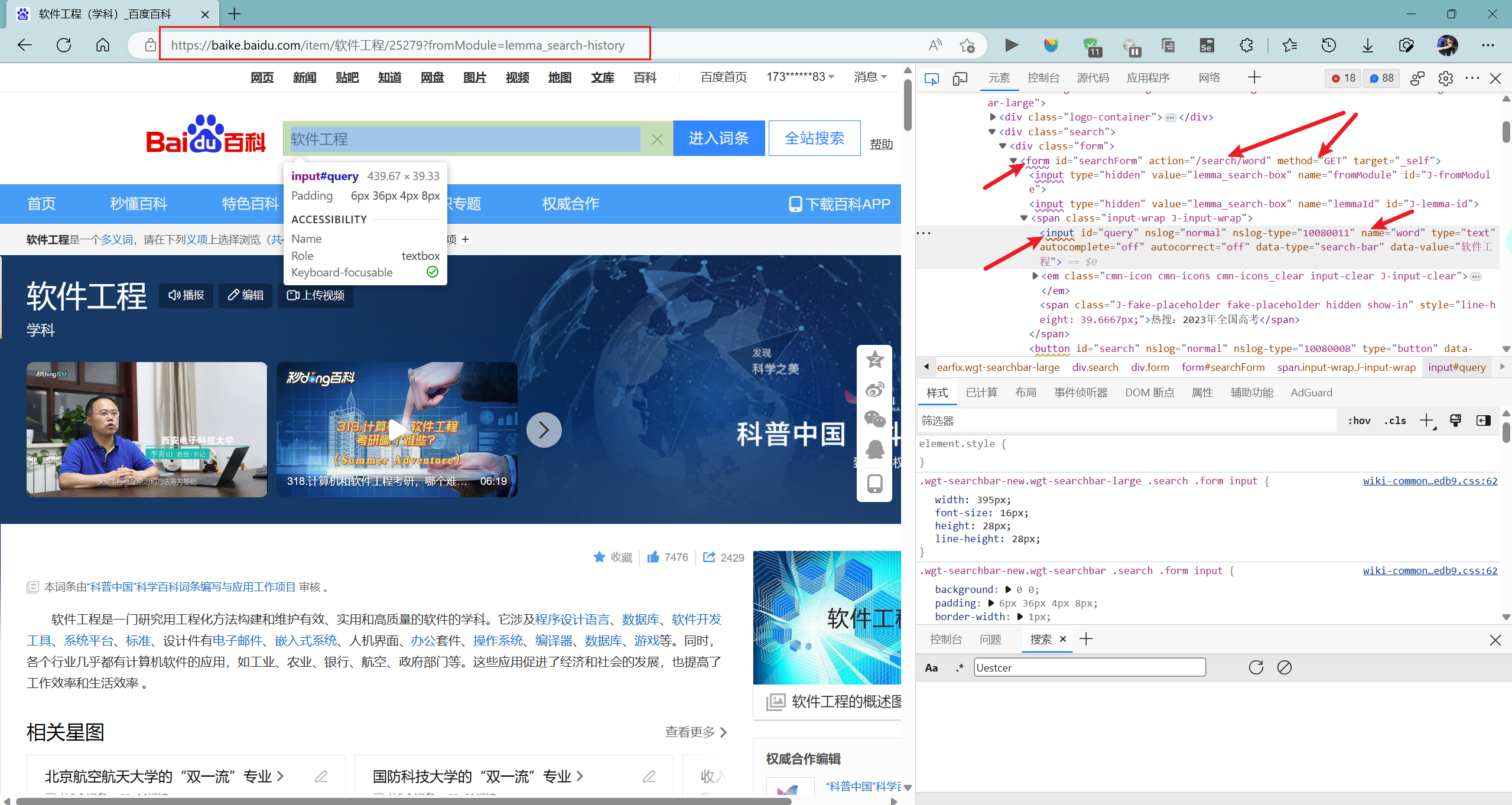Clear the Baidu Baike search box
Screen dimensions: 1512x805
click(x=657, y=139)
